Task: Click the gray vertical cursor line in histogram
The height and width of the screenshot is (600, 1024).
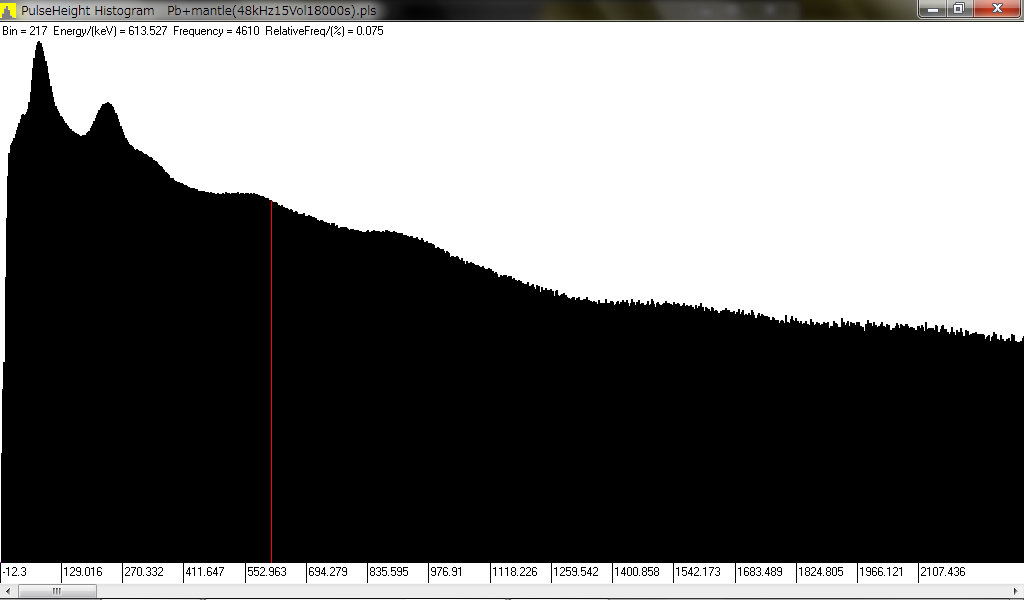Action: click(x=271, y=380)
